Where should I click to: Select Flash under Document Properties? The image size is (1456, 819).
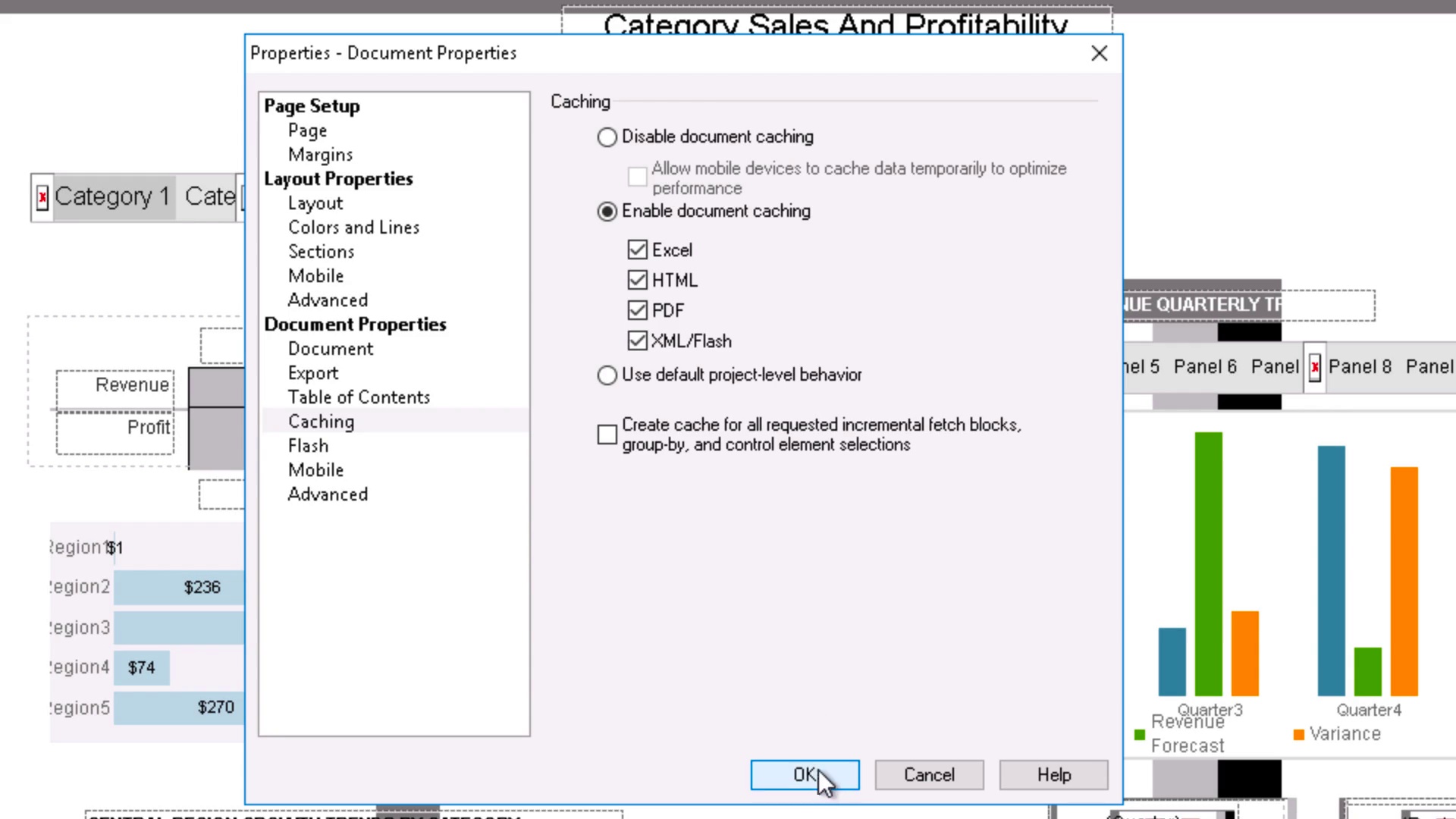(308, 446)
